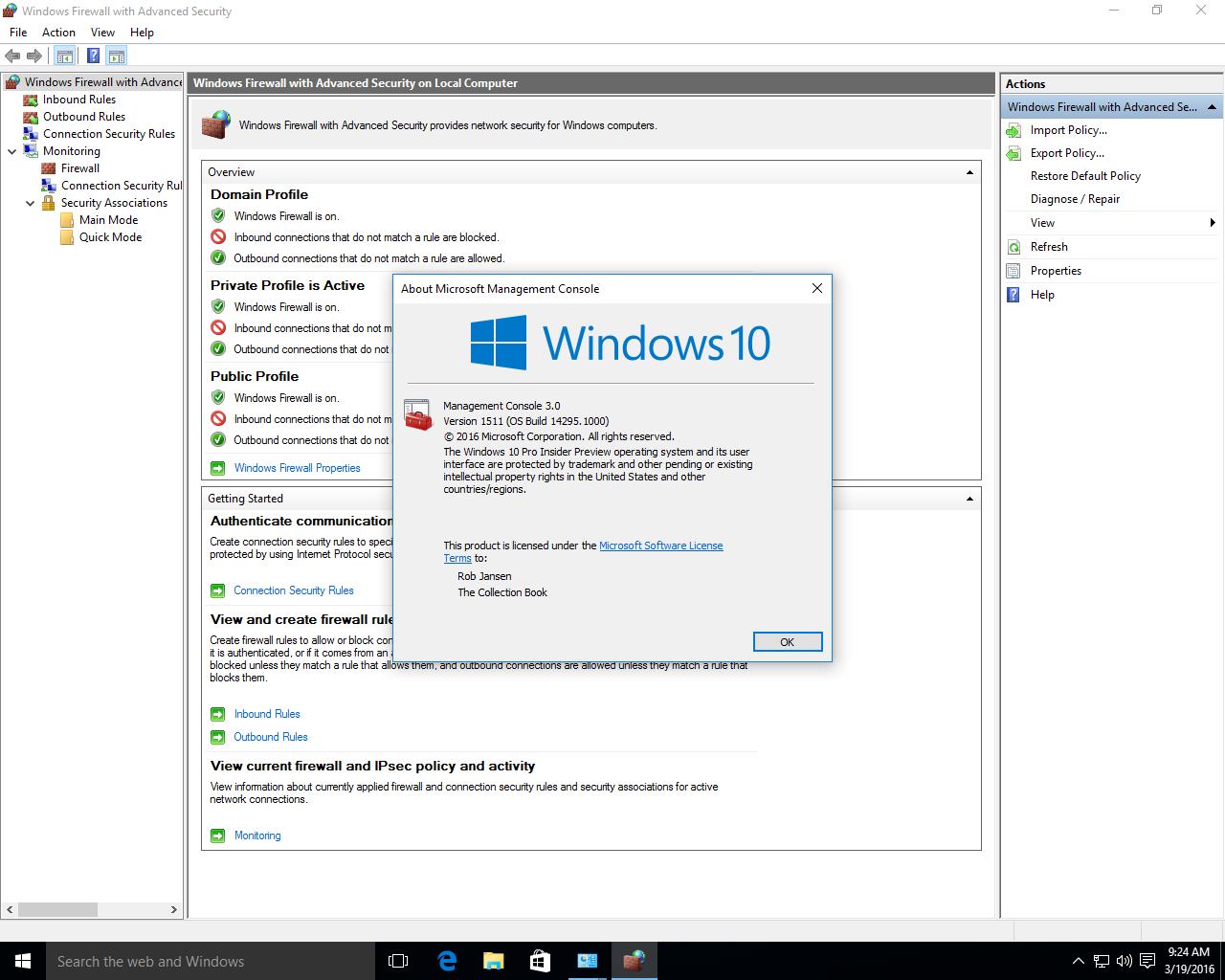The height and width of the screenshot is (980, 1225).
Task: Click the Domain Profile inbound blocked icon
Action: [x=218, y=237]
